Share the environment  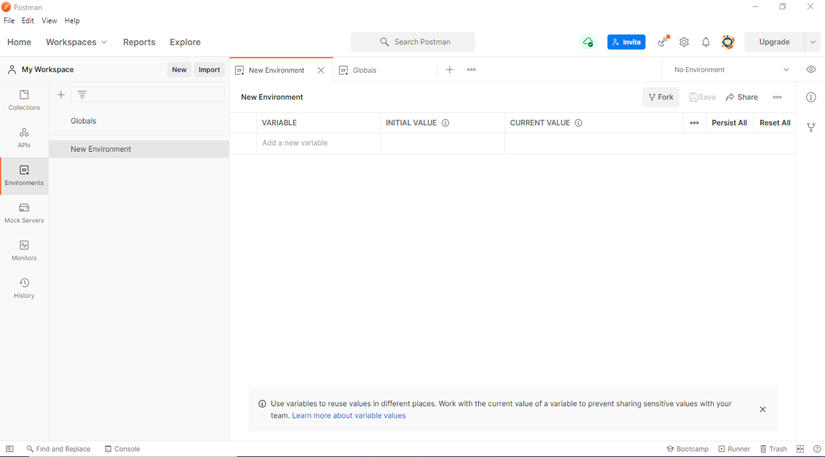742,97
